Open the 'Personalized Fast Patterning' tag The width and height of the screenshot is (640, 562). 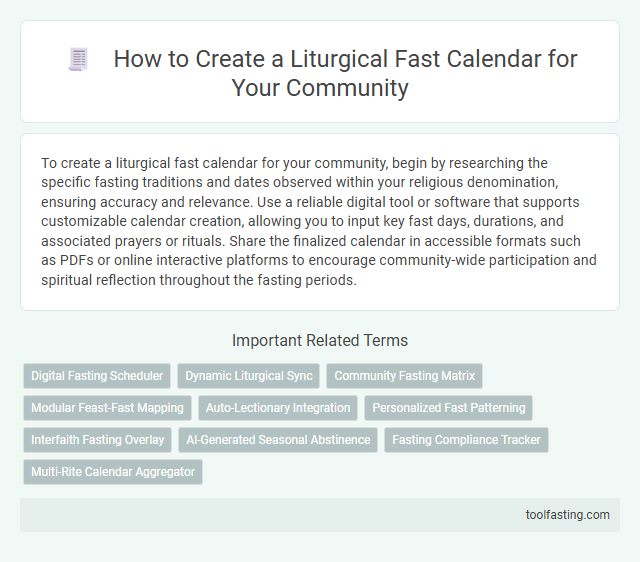pos(448,408)
